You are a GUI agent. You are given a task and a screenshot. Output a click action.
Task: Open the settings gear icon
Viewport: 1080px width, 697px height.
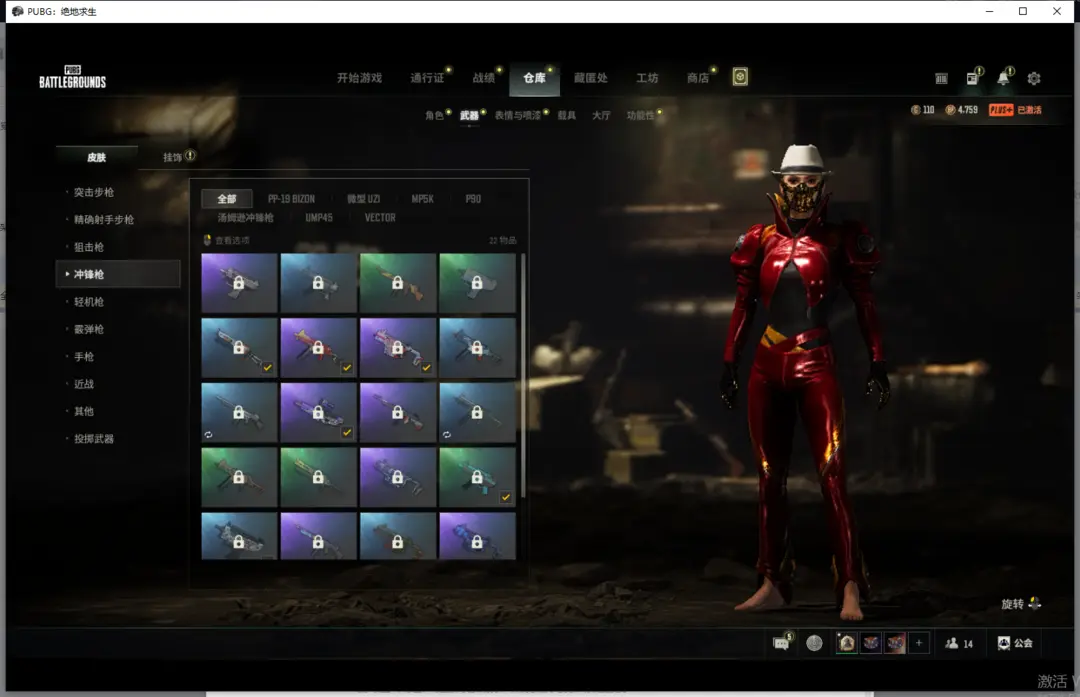(1033, 79)
